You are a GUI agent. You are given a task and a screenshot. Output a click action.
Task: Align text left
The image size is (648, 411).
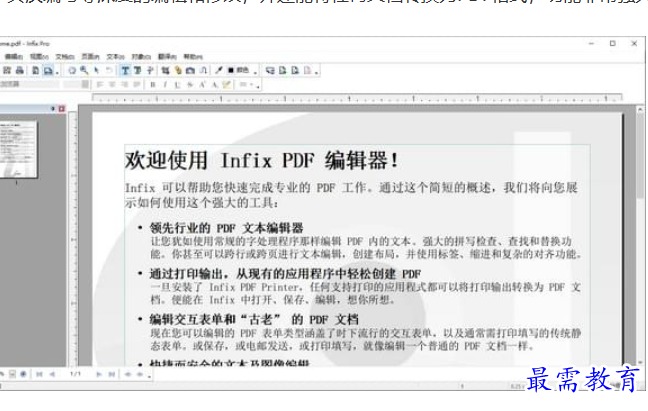tap(100, 85)
